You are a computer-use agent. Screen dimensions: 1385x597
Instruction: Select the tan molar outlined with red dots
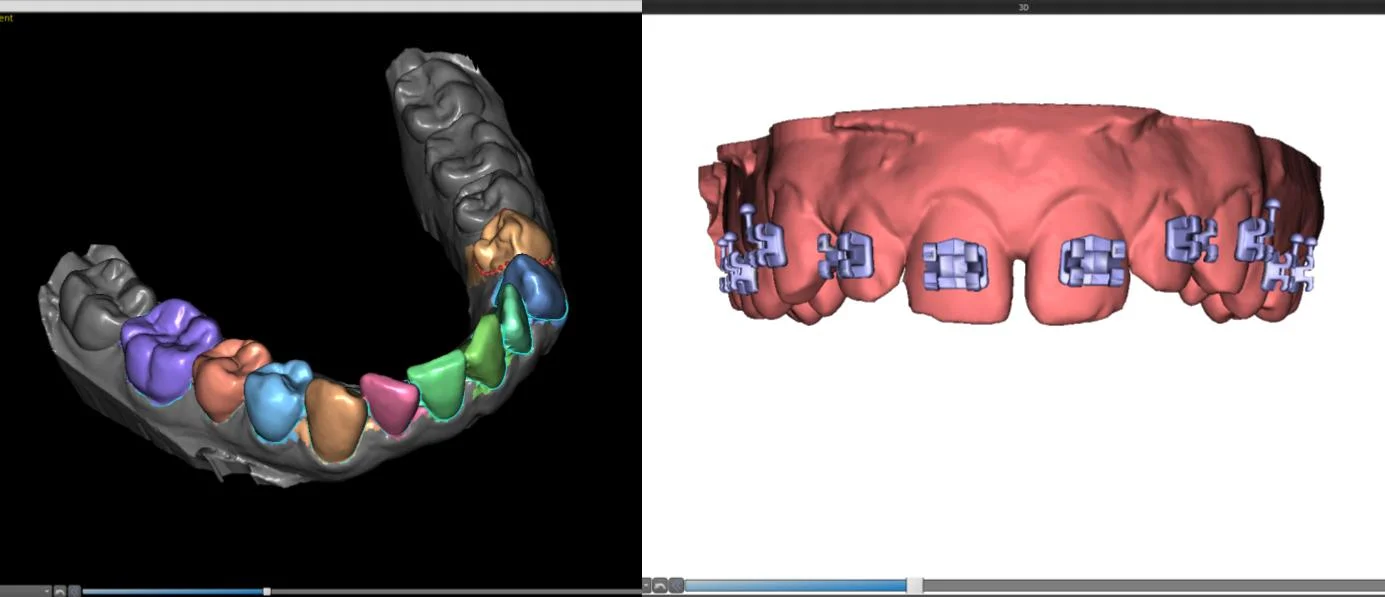511,243
